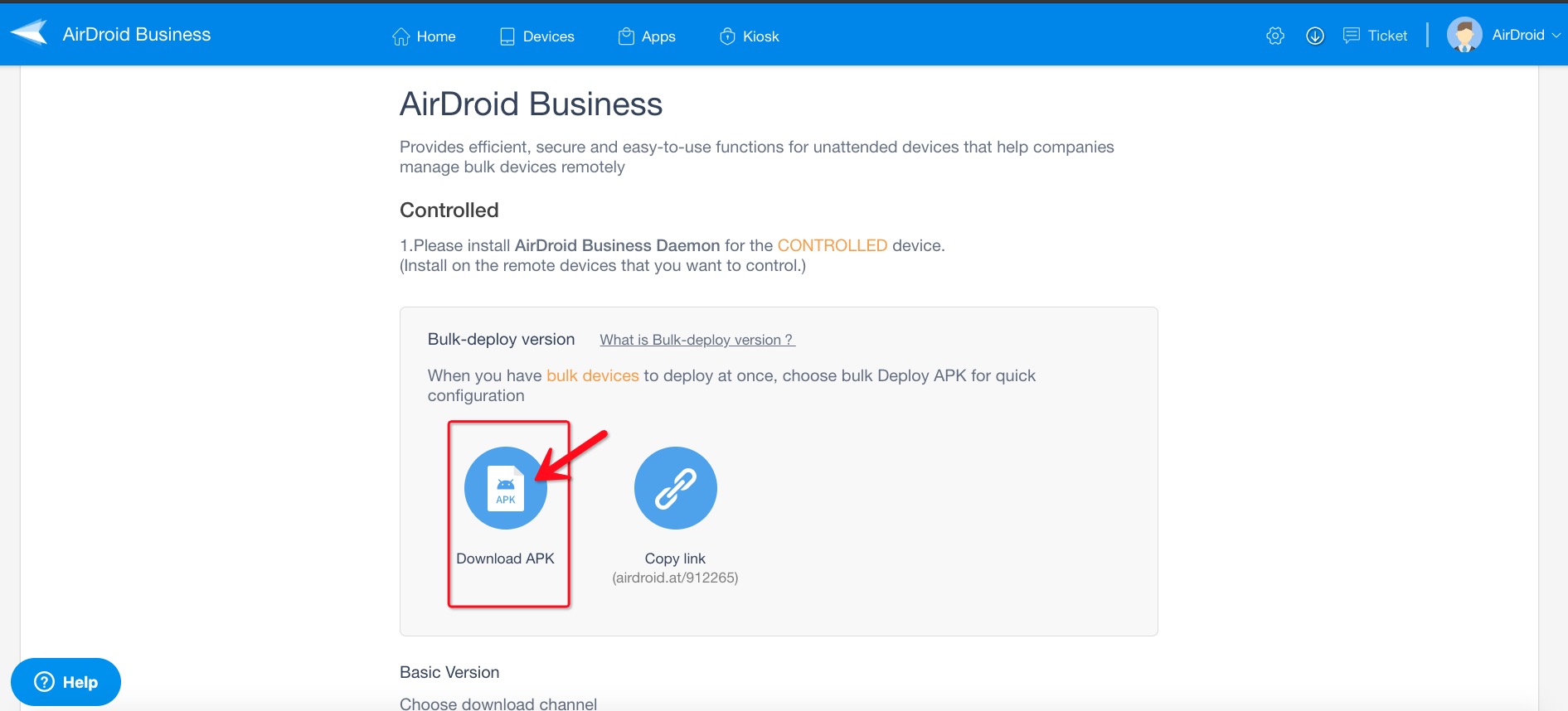This screenshot has height=711, width=1568.
Task: Click the Apps bag icon
Action: pyautogui.click(x=627, y=36)
